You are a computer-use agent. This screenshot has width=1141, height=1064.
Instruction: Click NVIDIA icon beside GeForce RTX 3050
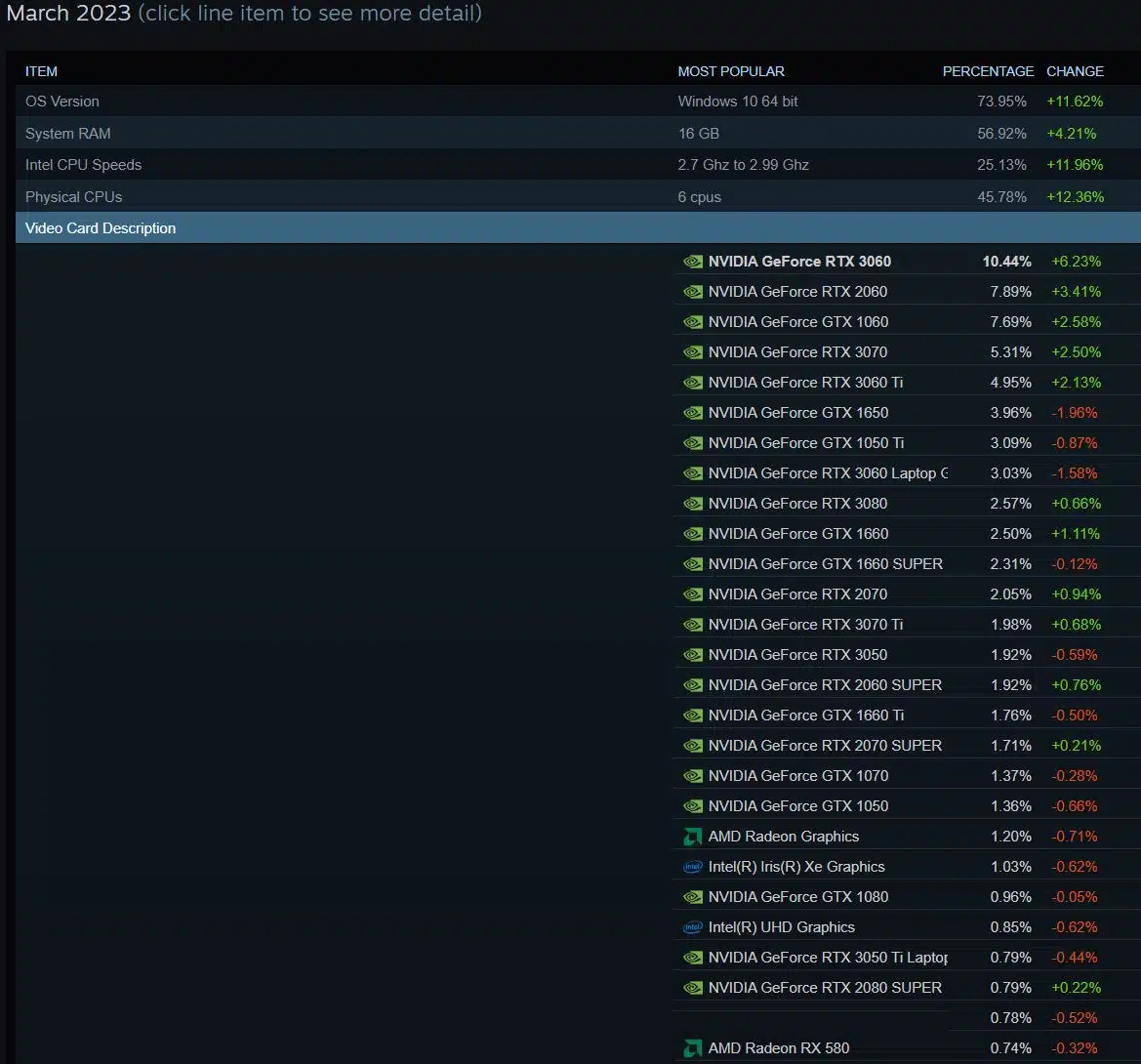coord(693,655)
